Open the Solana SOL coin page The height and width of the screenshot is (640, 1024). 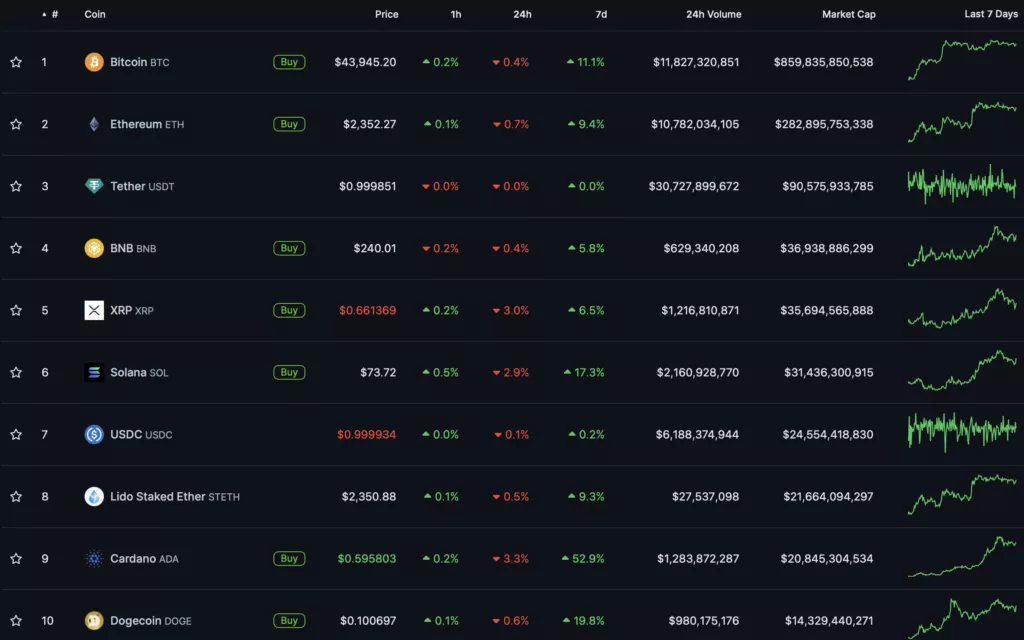(x=139, y=372)
